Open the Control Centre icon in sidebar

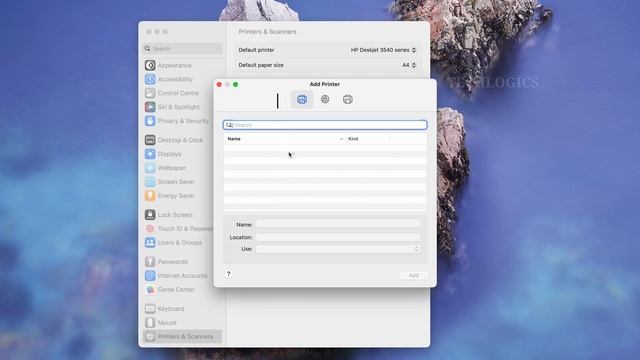(x=150, y=93)
